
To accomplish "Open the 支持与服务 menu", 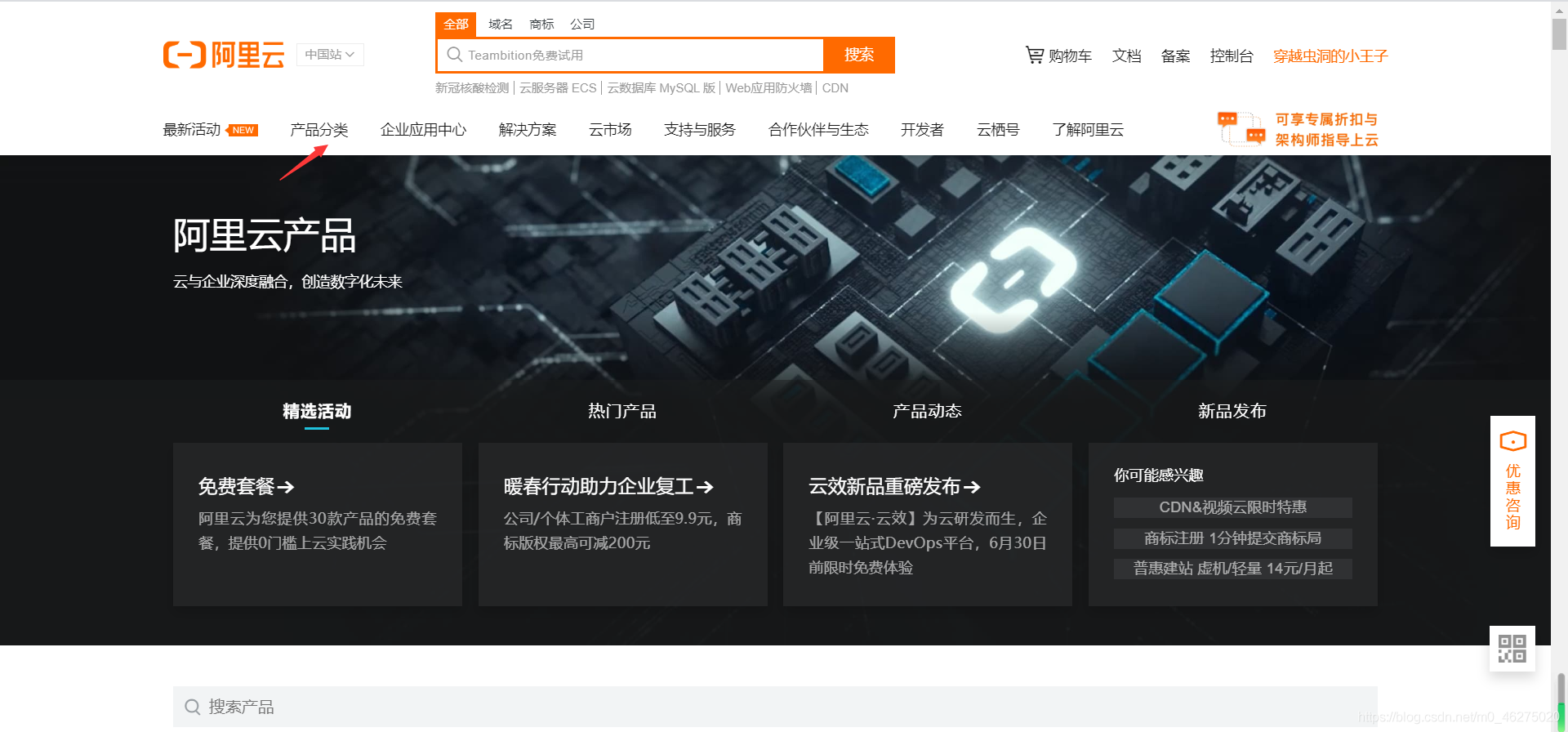I will 700,130.
